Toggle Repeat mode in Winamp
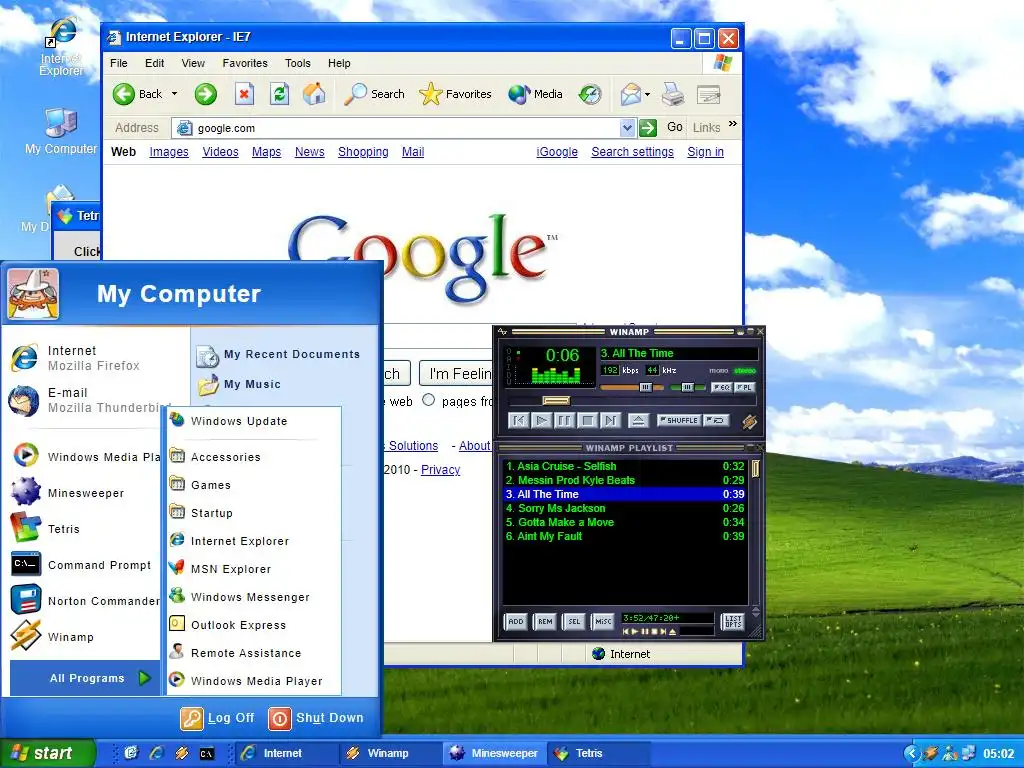The width and height of the screenshot is (1024, 768). pos(716,420)
